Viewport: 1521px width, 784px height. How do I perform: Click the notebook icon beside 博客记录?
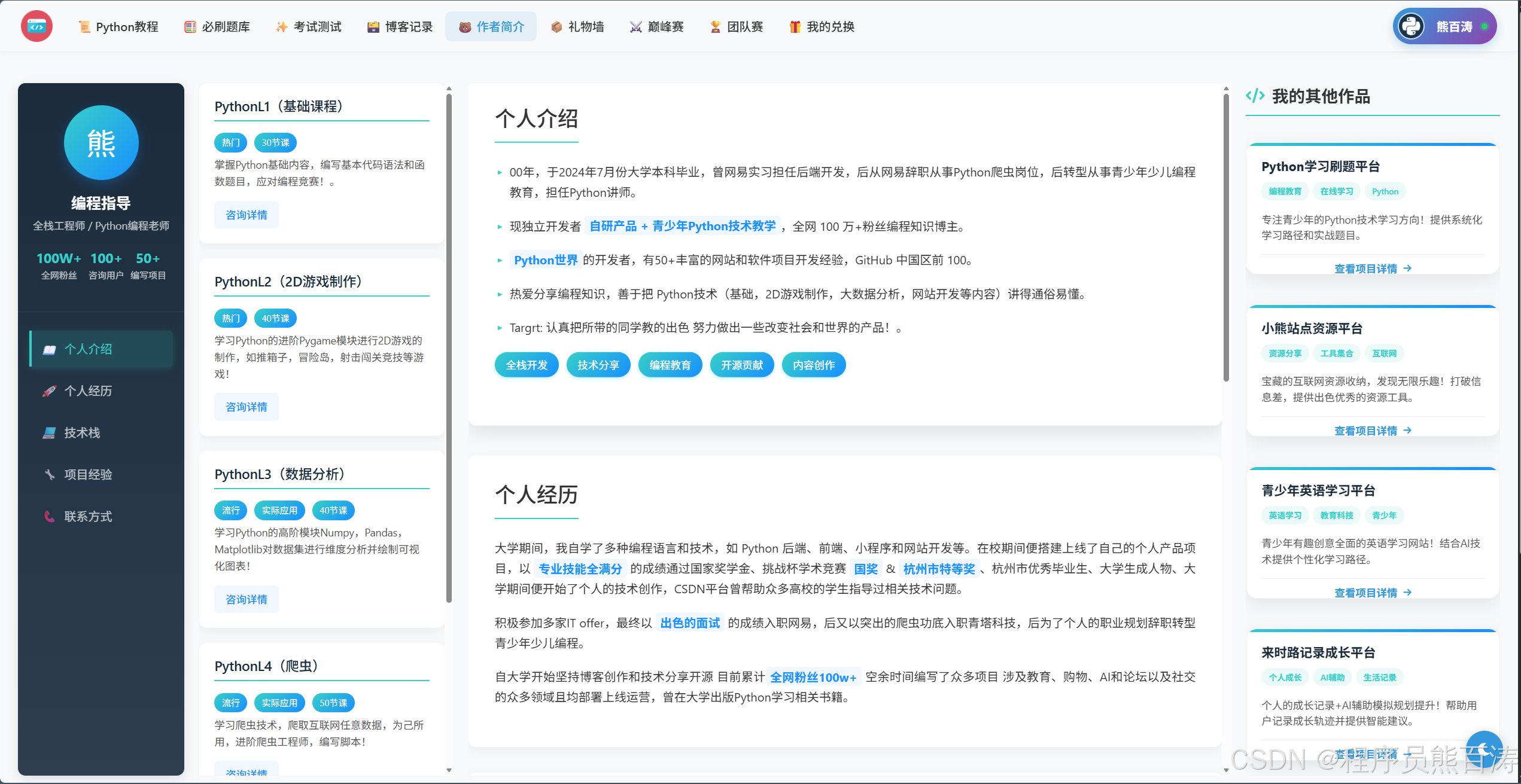pyautogui.click(x=373, y=27)
